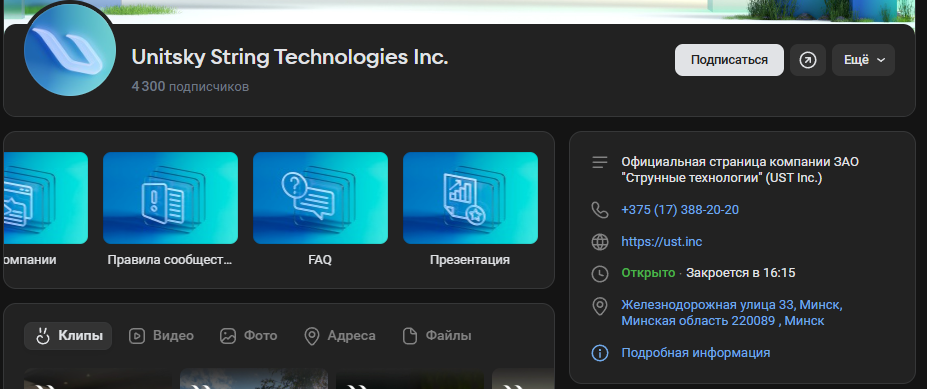Open the Правила сообщества menu tile
The image size is (927, 389).
click(x=170, y=198)
